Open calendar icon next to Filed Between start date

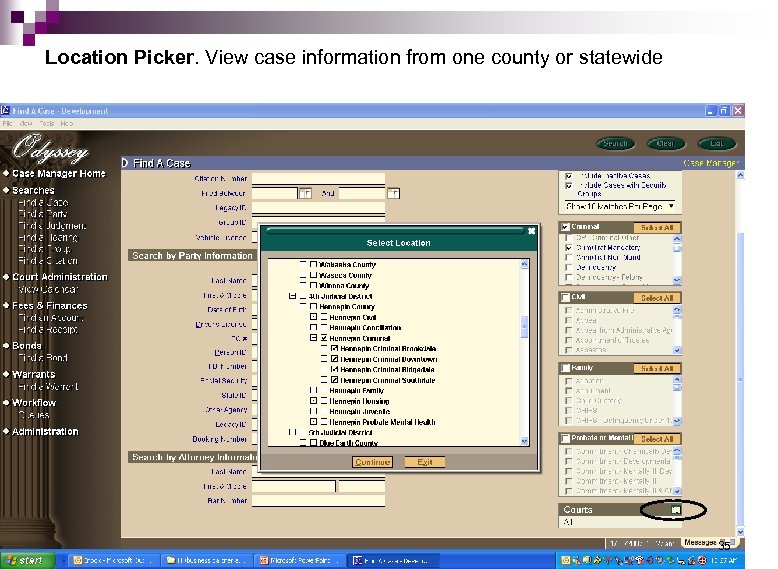click(305, 193)
